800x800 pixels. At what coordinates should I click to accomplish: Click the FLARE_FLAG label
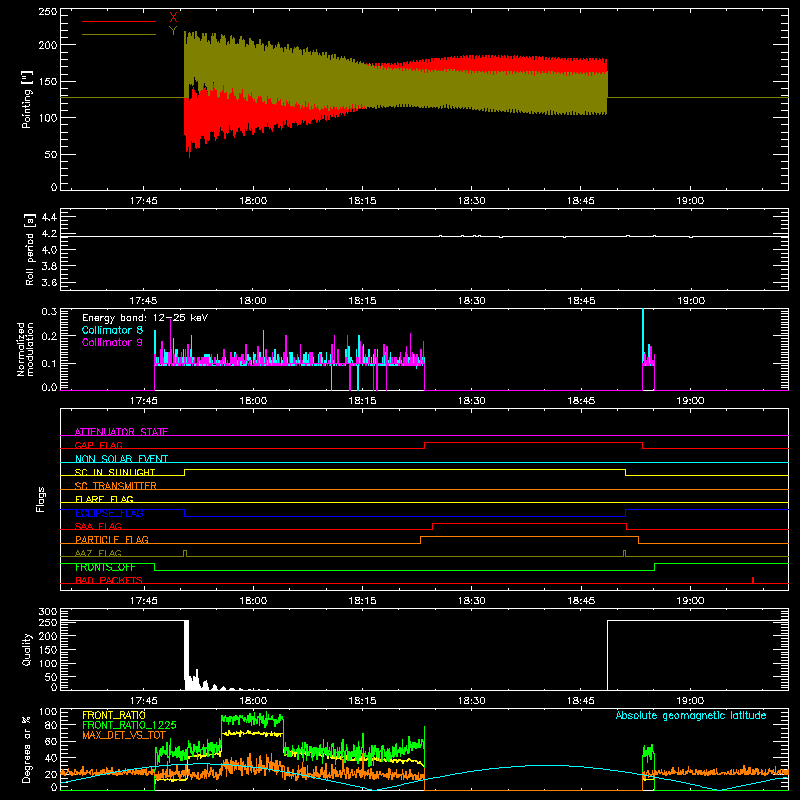(104, 499)
